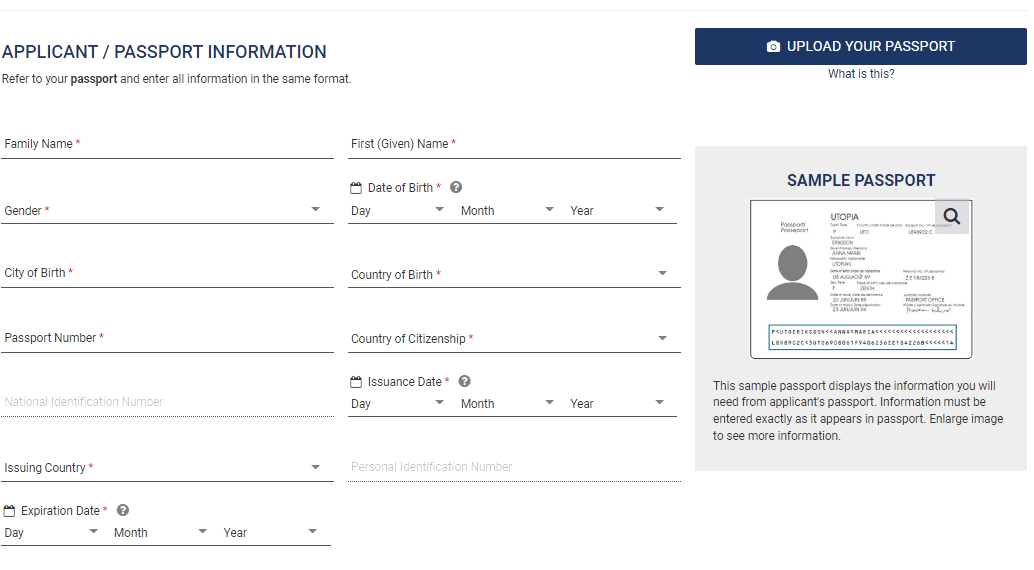Click the Date of Birth help icon
The image size is (1034, 570).
click(x=456, y=187)
